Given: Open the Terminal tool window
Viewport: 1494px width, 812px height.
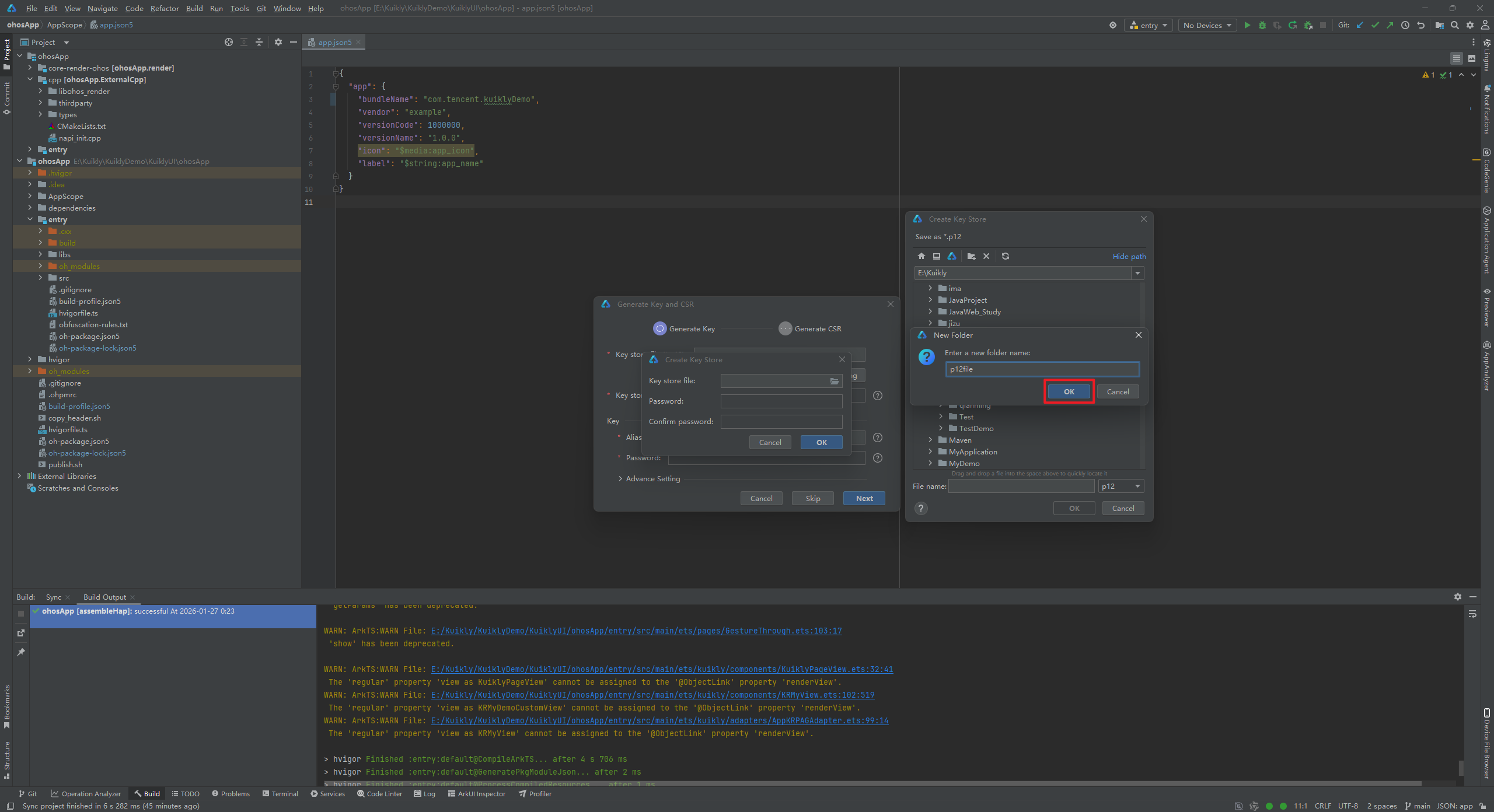Looking at the screenshot, I should tap(280, 793).
